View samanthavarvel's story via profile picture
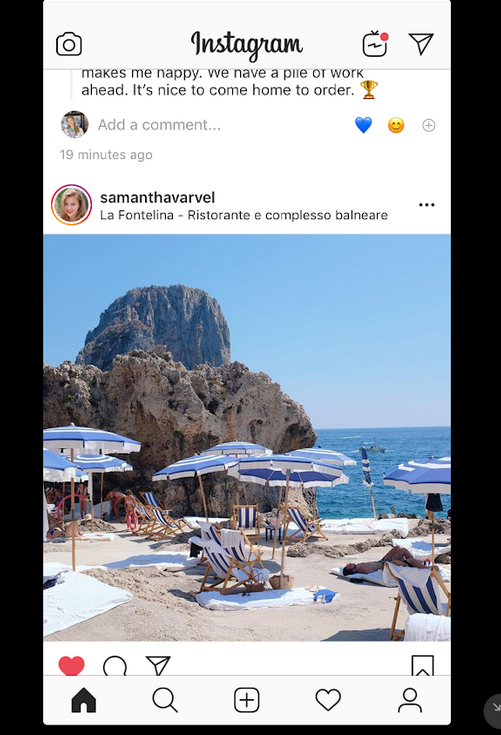 (x=71, y=205)
